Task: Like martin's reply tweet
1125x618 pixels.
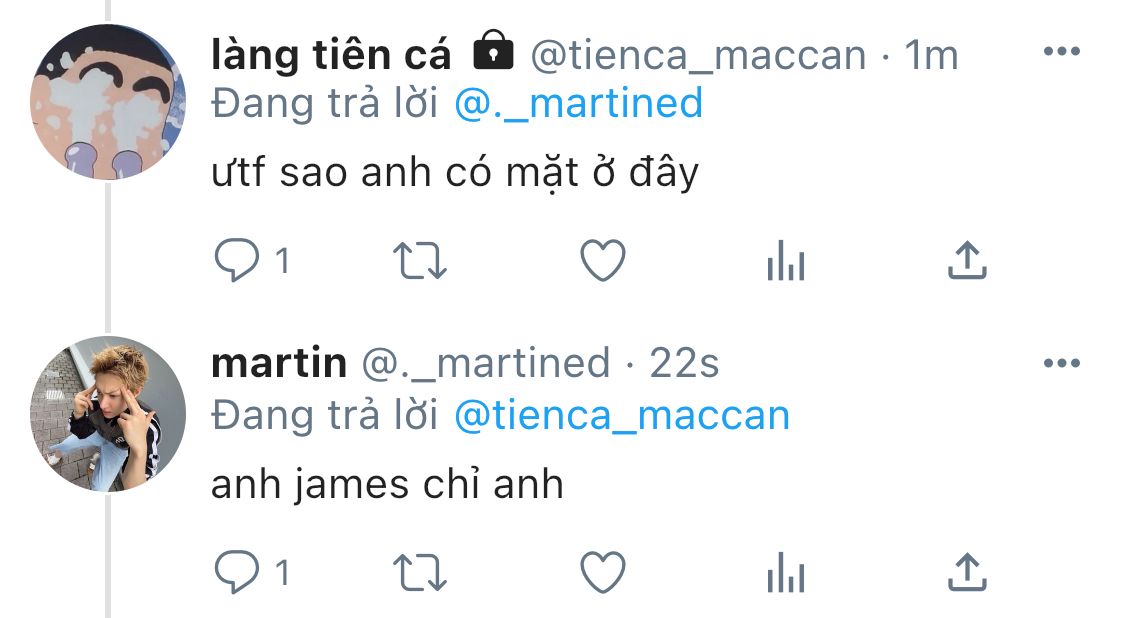Action: coord(603,573)
